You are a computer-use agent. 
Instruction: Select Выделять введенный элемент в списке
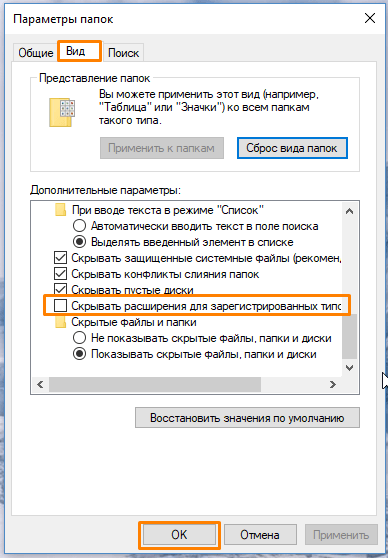[79, 242]
